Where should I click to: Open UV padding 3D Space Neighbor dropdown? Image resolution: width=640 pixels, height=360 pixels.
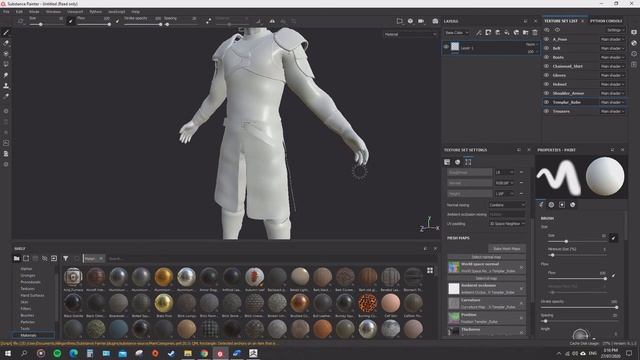(x=507, y=224)
